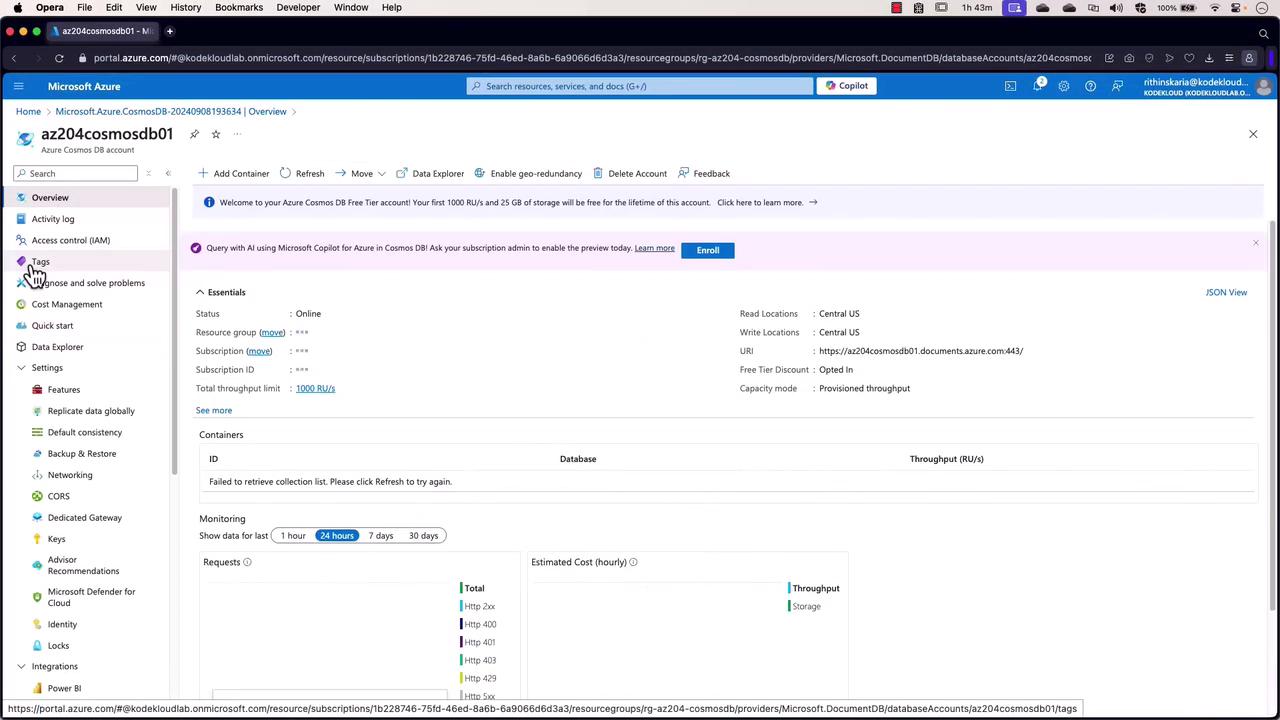
Task: Select the 7 days time range
Action: point(380,536)
